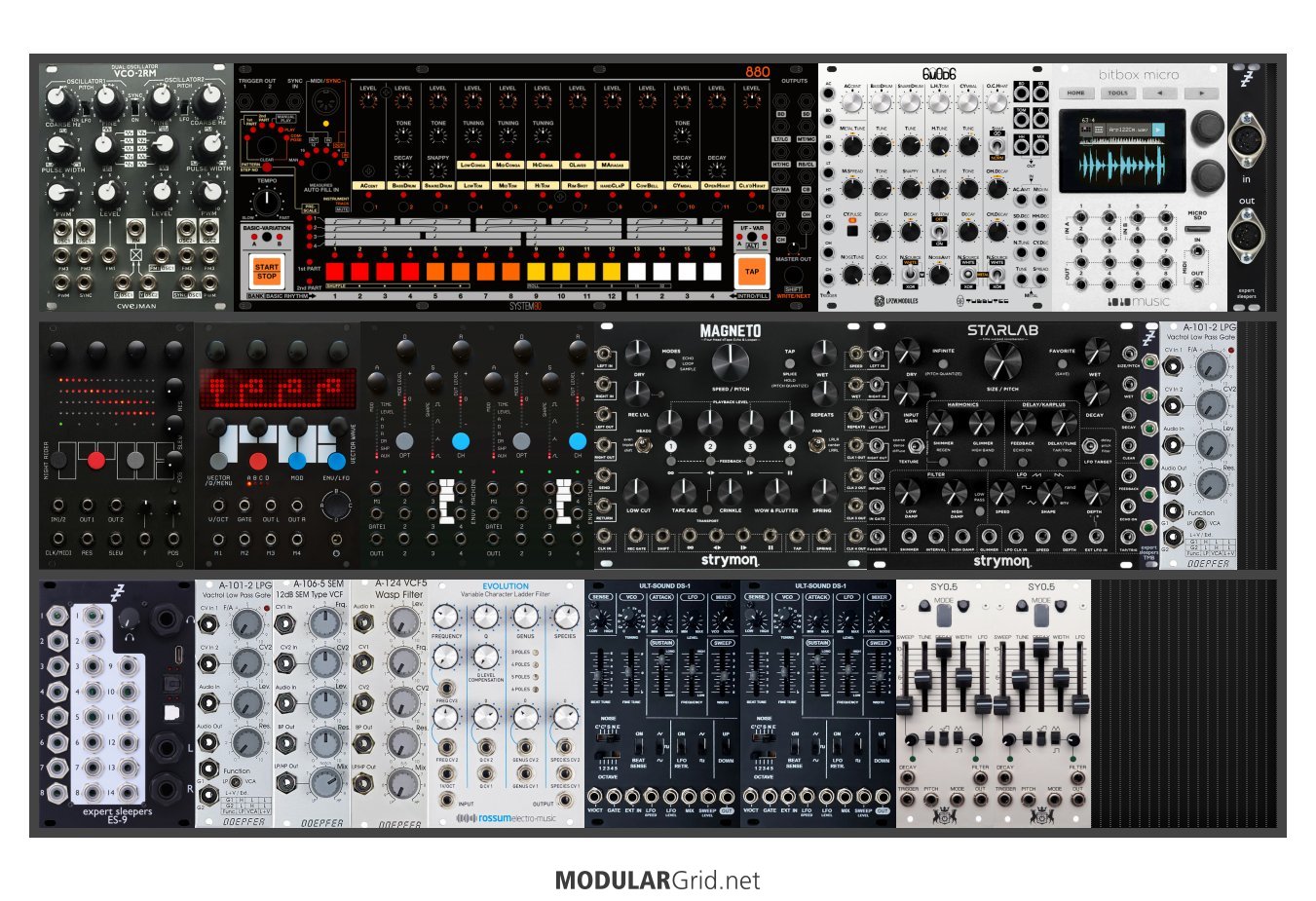Image resolution: width=1316 pixels, height=901 pixels.
Task: Turn the Metal Tune knob on the 6m0d6
Action: (x=852, y=145)
